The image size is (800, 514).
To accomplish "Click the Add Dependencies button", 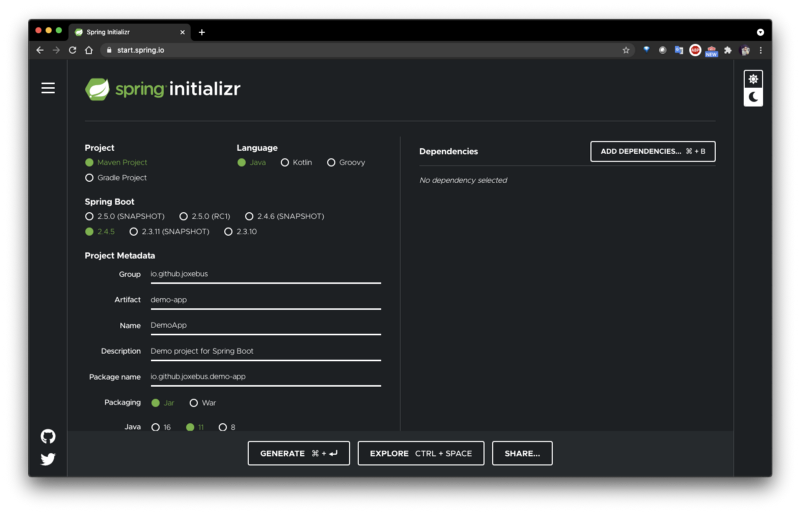I will (653, 152).
